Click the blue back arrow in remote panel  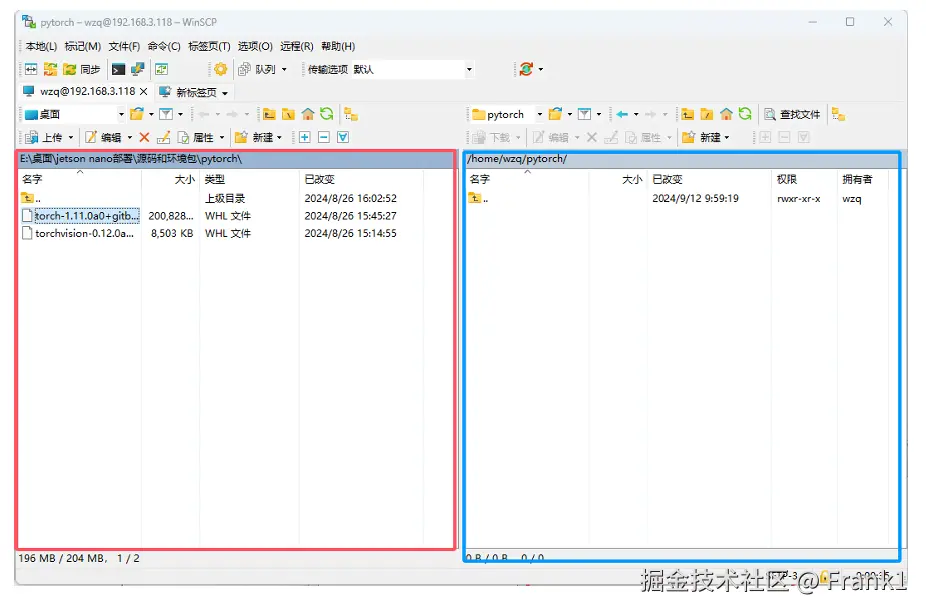[x=622, y=114]
